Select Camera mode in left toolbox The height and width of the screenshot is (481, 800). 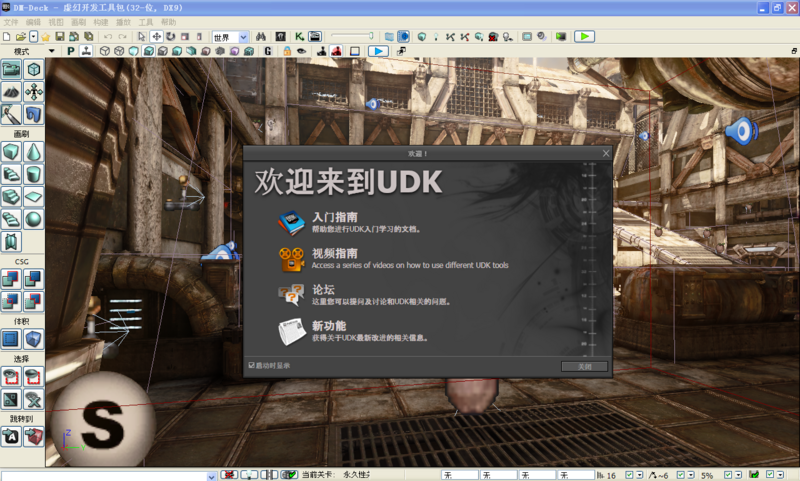(x=11, y=69)
